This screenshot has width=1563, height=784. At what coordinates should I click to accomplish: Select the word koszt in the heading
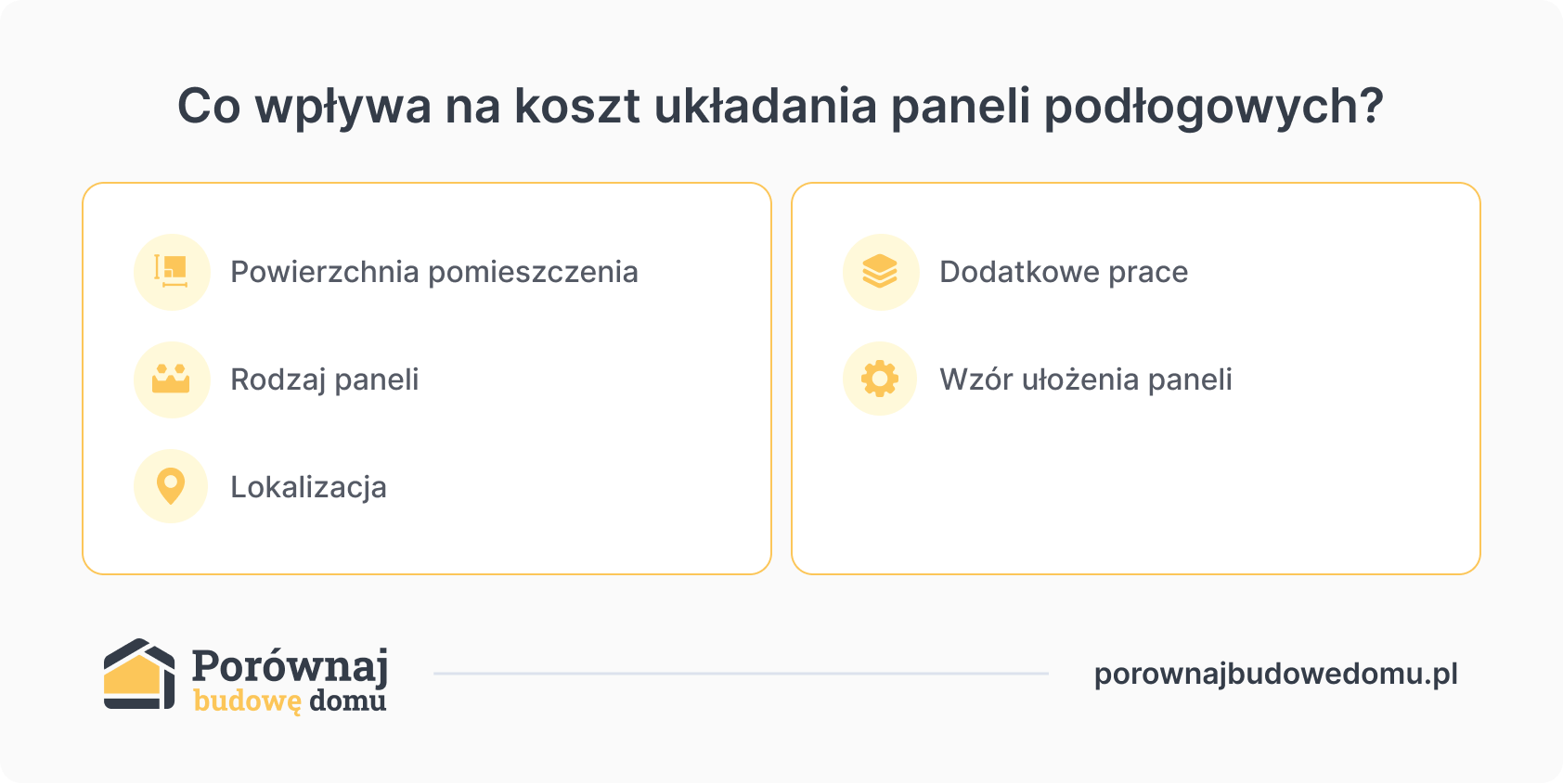(577, 106)
